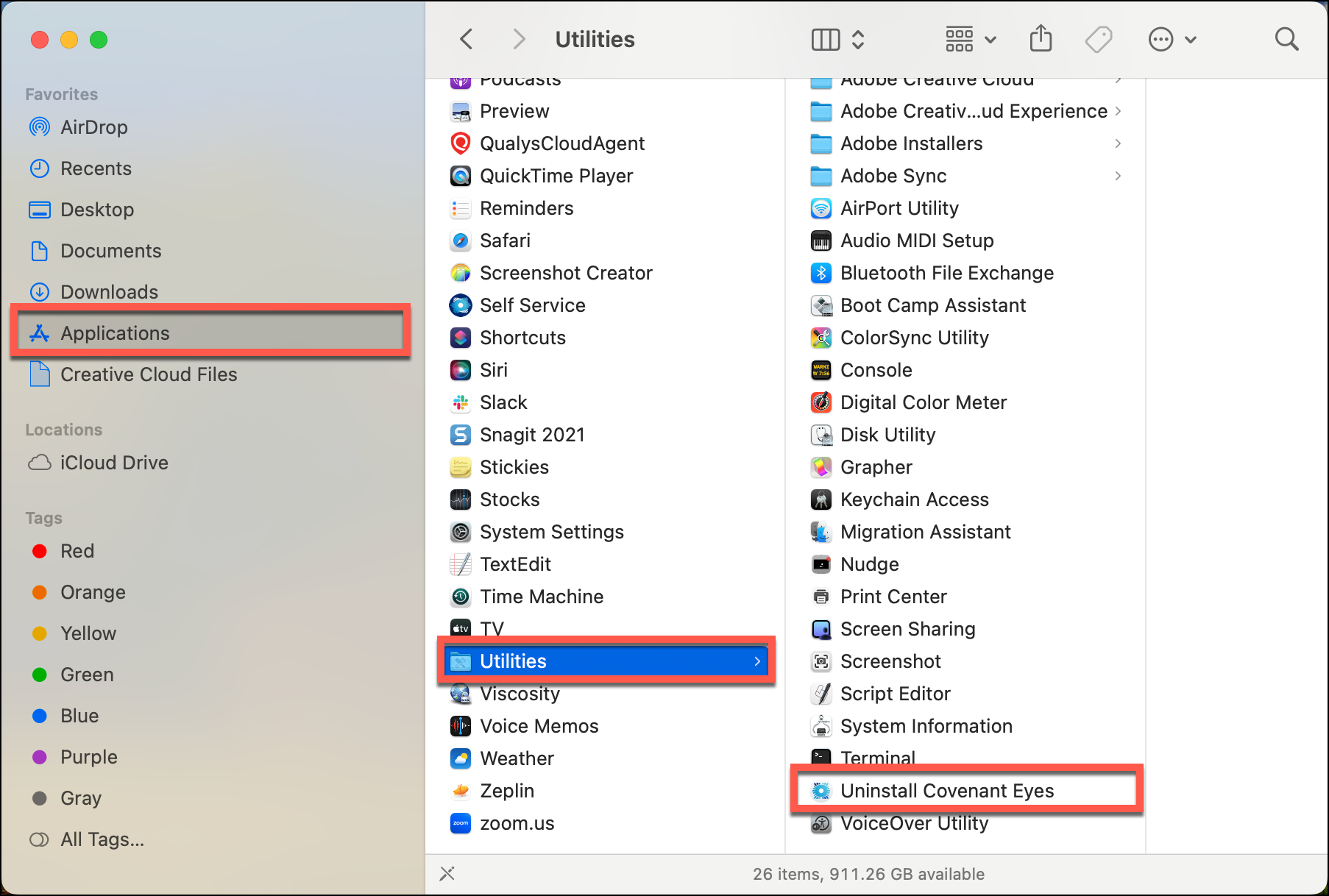Viewport: 1329px width, 896px height.
Task: Select the Keychain Access icon
Action: click(x=821, y=499)
